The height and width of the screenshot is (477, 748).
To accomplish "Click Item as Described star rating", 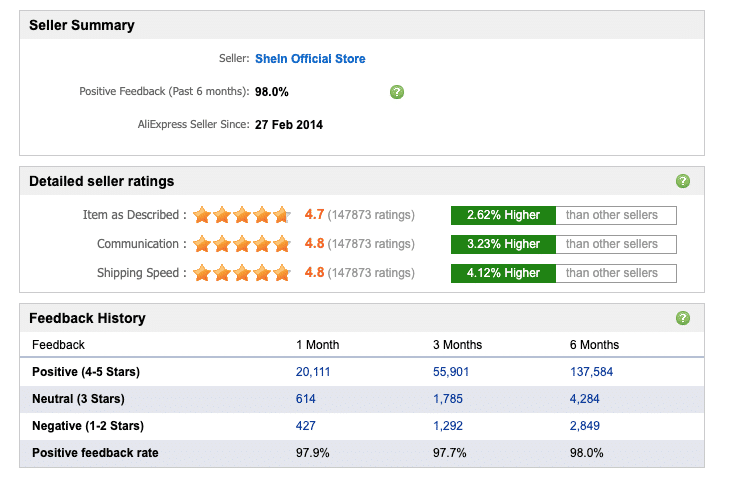I will [242, 215].
